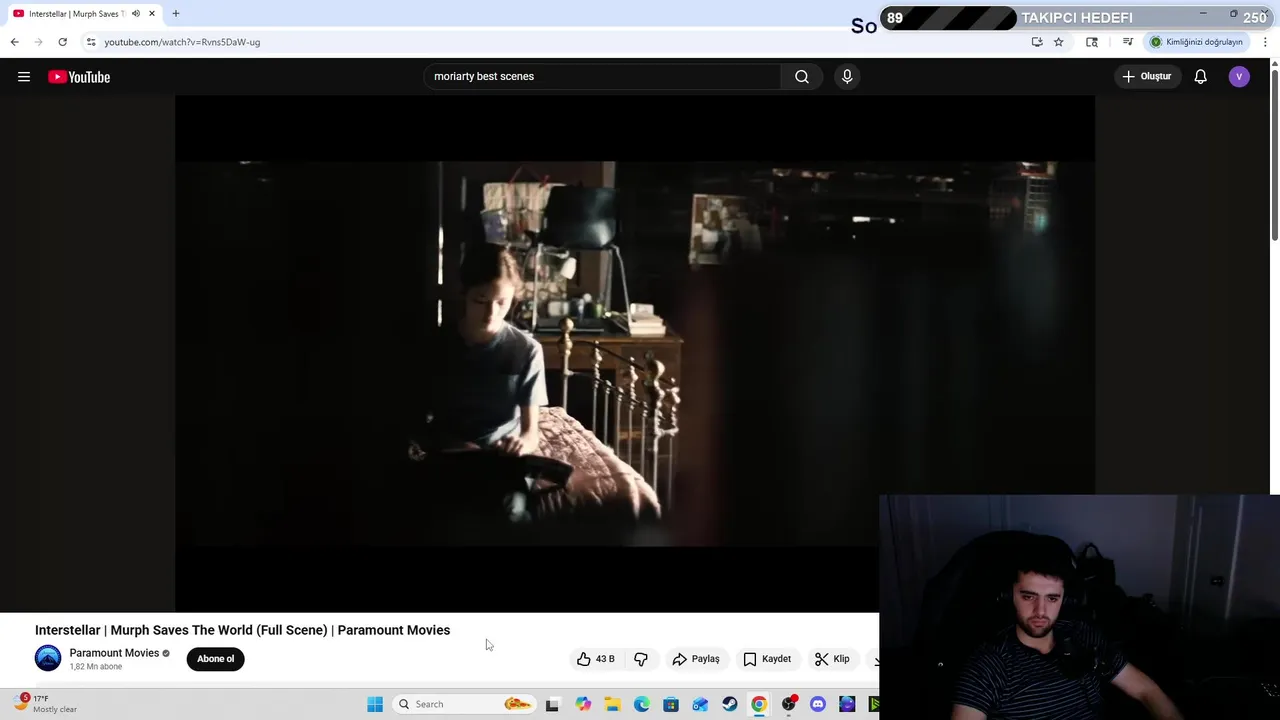Open Google Lens search icon in toolbar
Image resolution: width=1280 pixels, height=720 pixels.
pyautogui.click(x=1092, y=42)
